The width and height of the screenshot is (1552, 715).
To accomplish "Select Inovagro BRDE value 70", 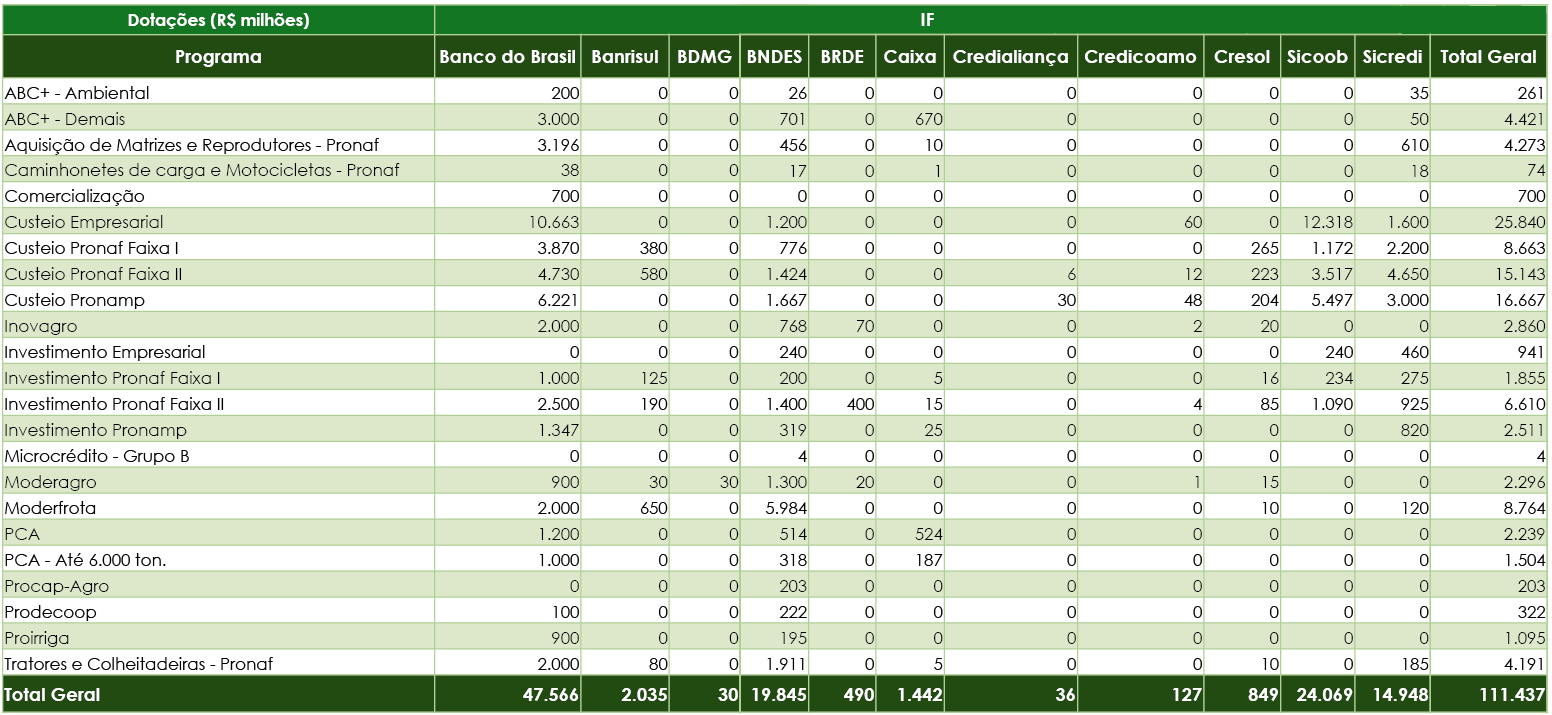I will [x=842, y=326].
